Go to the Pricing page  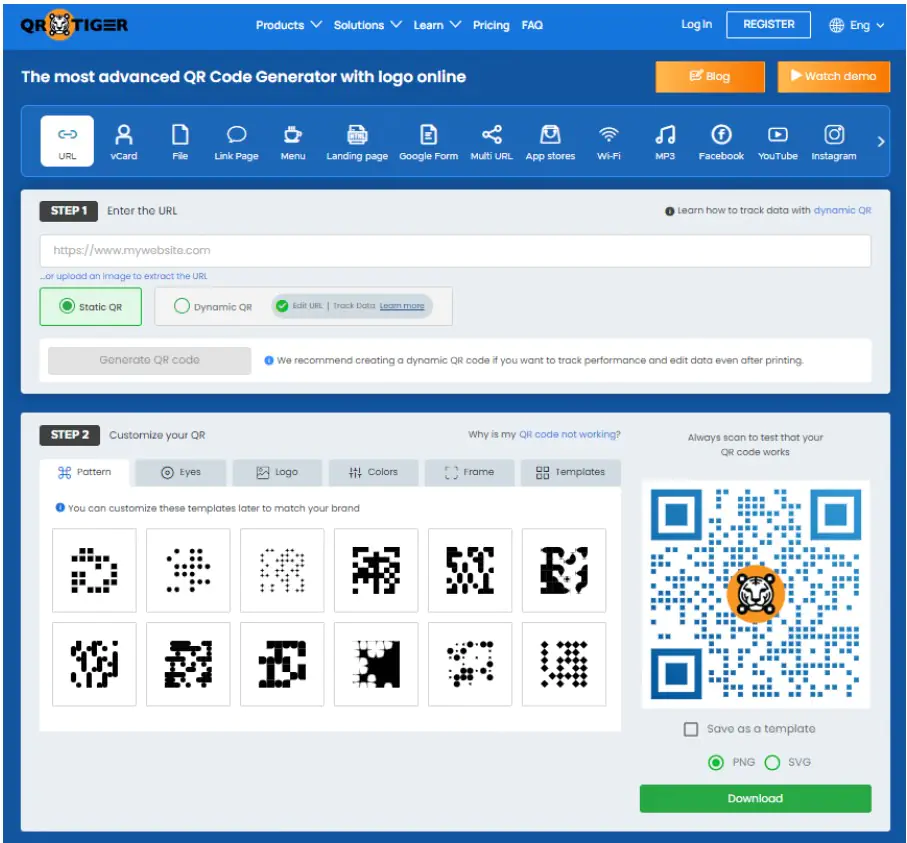[x=491, y=25]
